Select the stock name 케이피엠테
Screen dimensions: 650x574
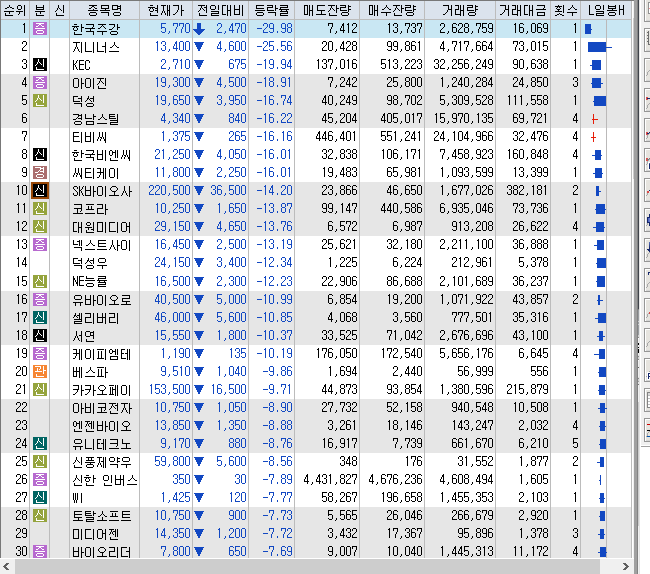[102, 354]
